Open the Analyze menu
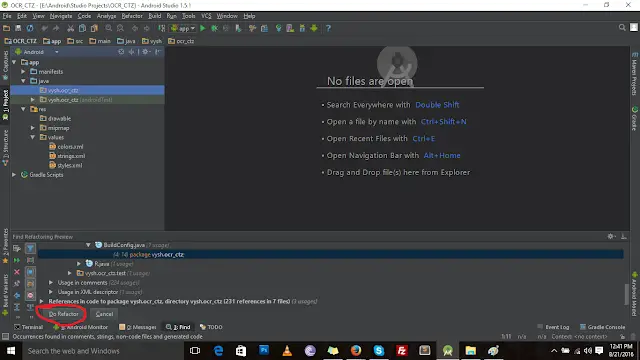The height and width of the screenshot is (360, 640). (x=107, y=16)
